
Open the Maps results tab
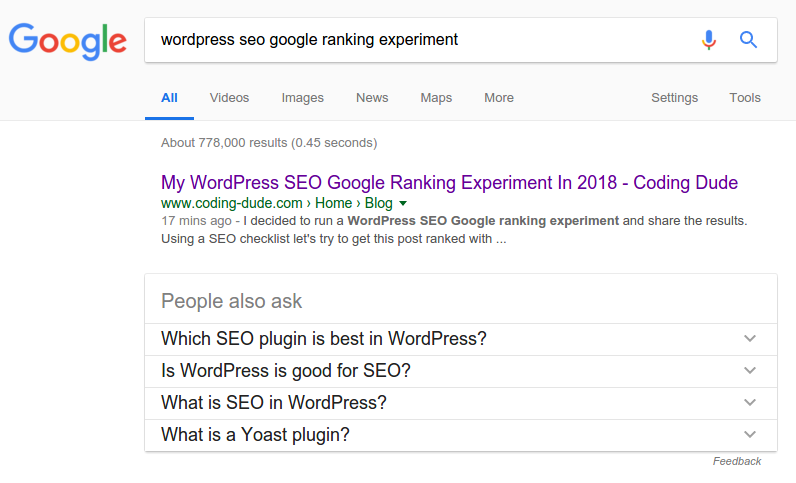point(436,98)
